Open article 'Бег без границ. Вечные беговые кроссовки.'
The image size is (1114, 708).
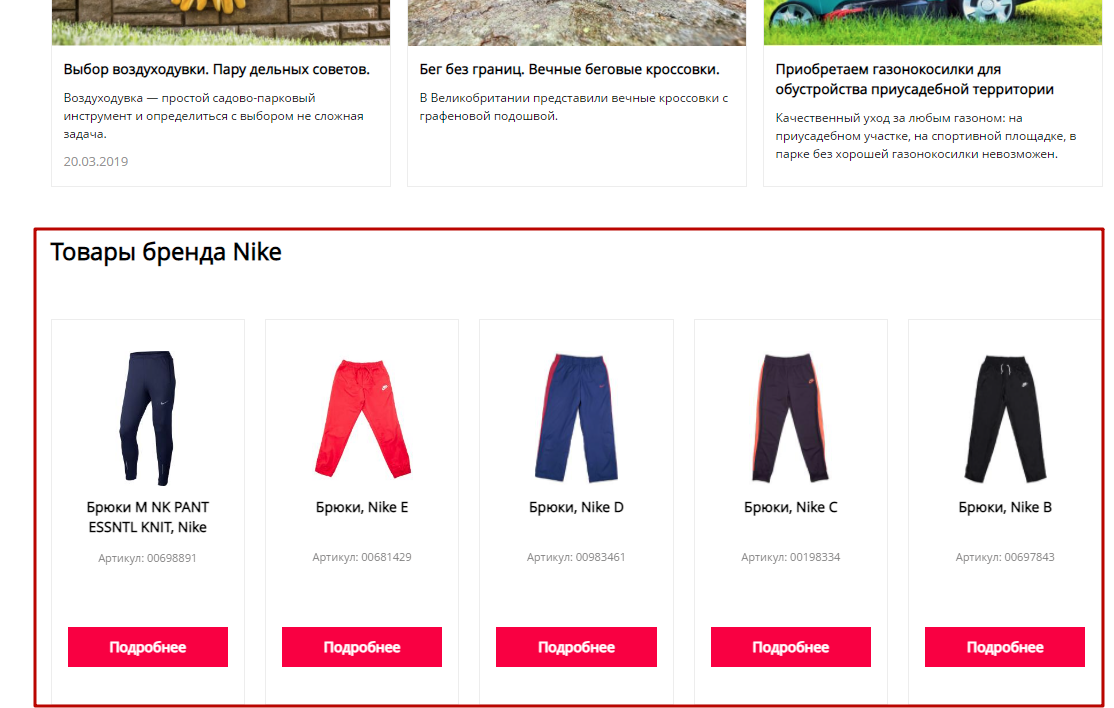(570, 70)
